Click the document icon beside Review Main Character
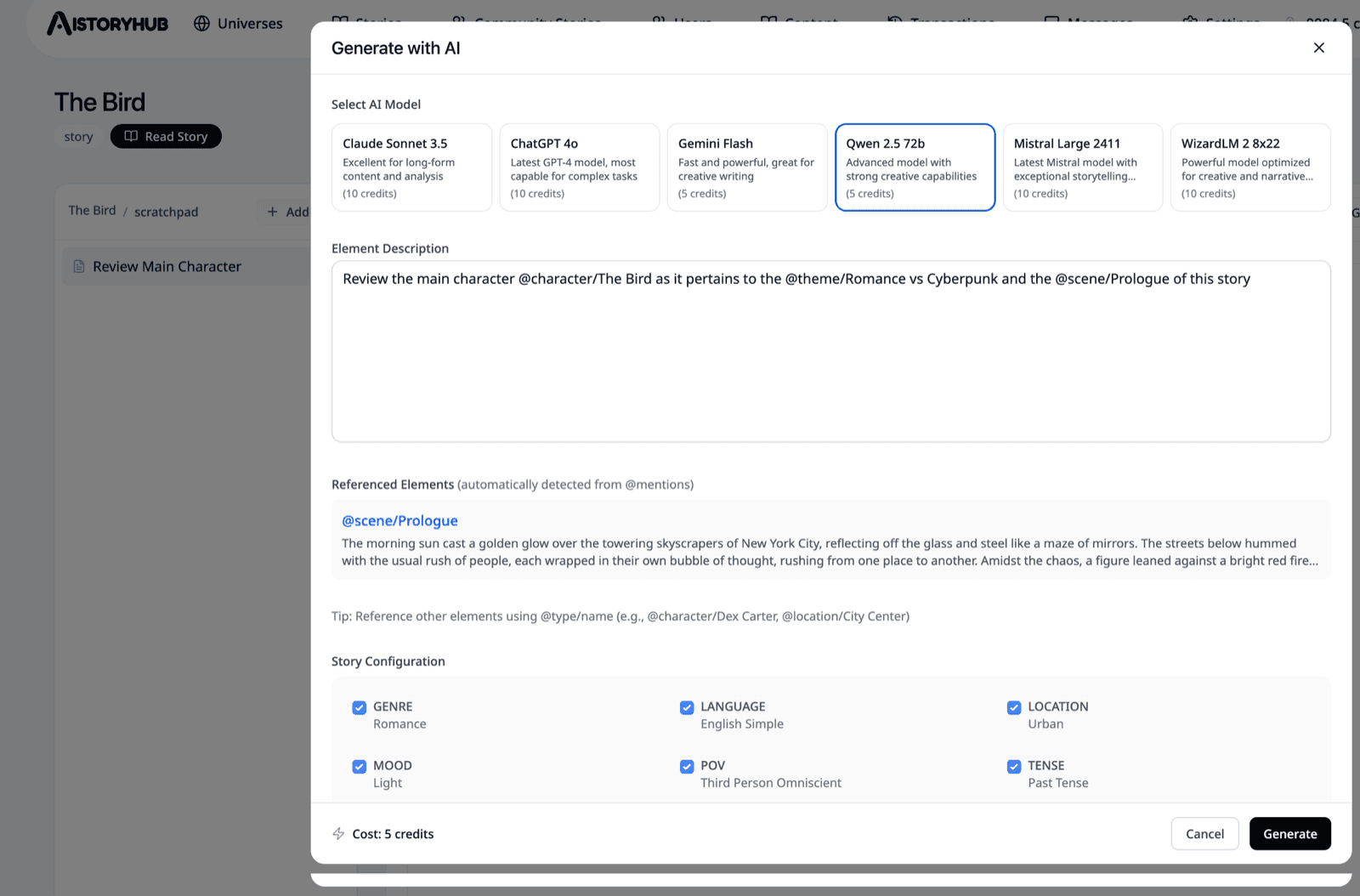Image resolution: width=1360 pixels, height=896 pixels. (79, 267)
